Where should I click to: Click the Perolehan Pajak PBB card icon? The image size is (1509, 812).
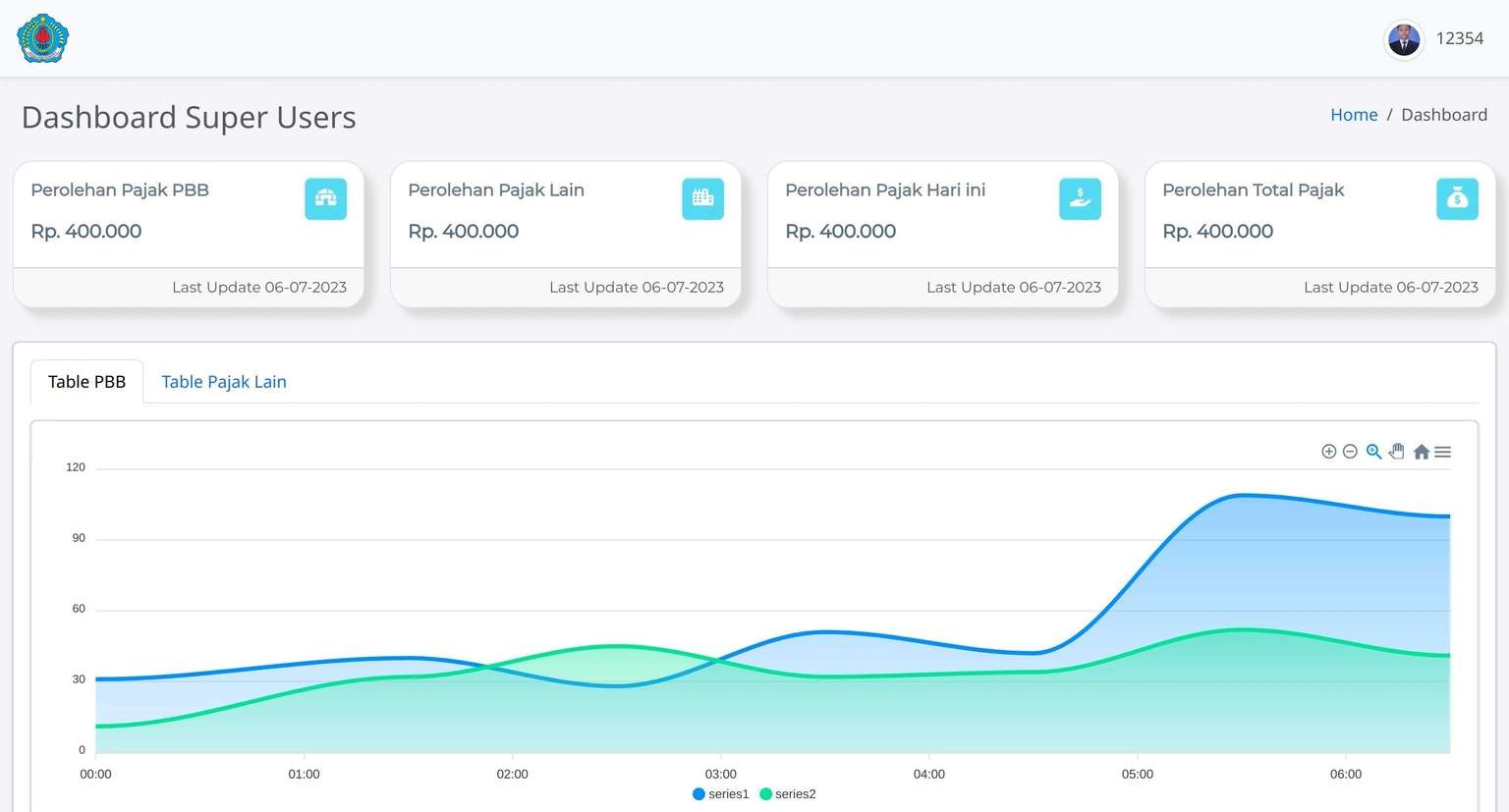click(325, 199)
